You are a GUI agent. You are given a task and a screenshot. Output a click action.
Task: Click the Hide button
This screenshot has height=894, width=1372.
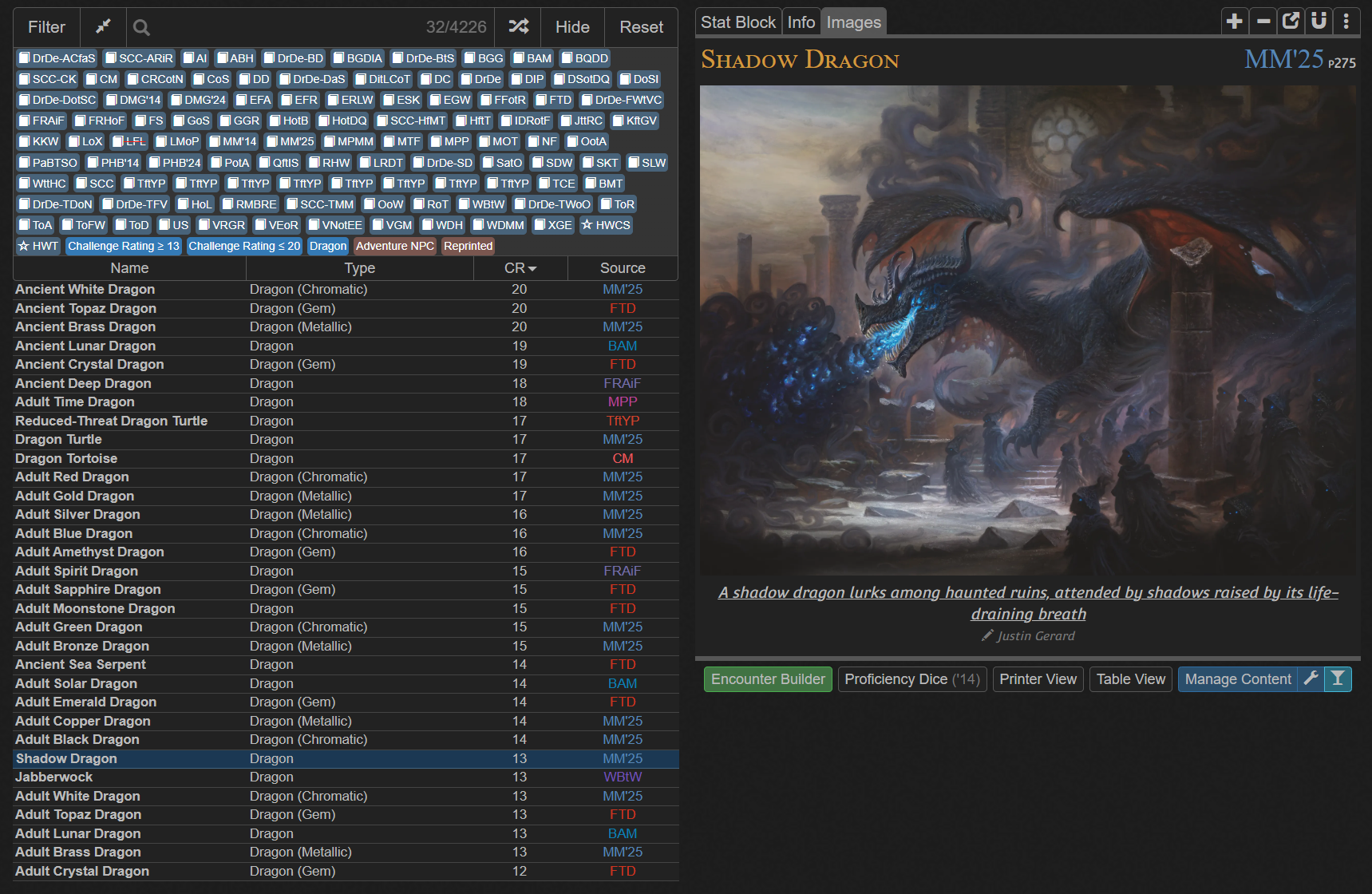click(x=572, y=27)
